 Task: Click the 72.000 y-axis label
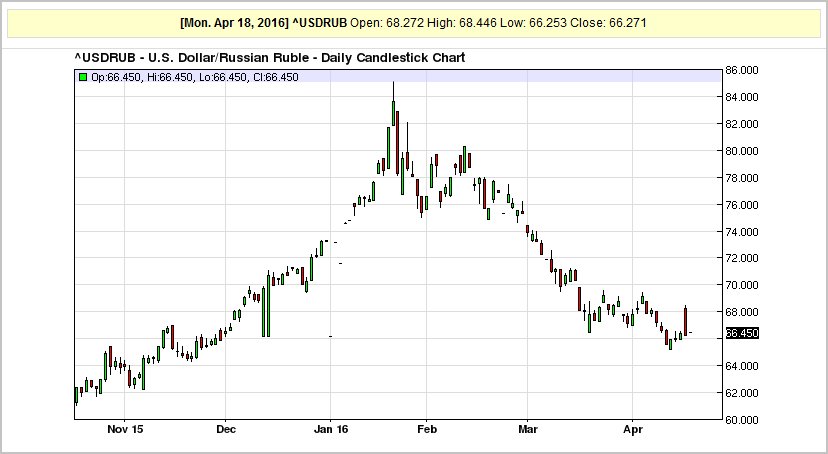742,258
